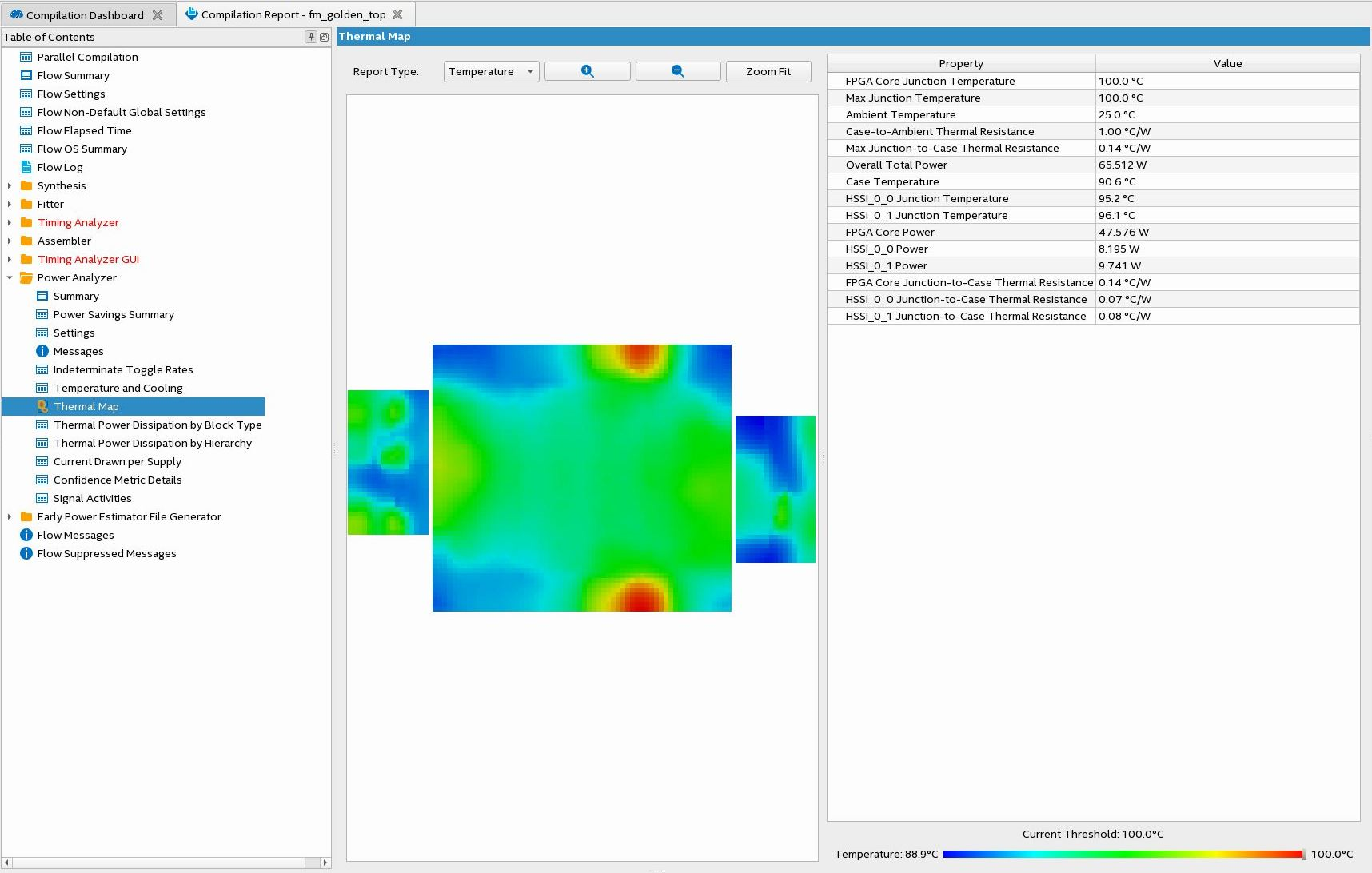Click the Power Analyzer Messages info icon
The height and width of the screenshot is (873, 1372).
tap(42, 351)
